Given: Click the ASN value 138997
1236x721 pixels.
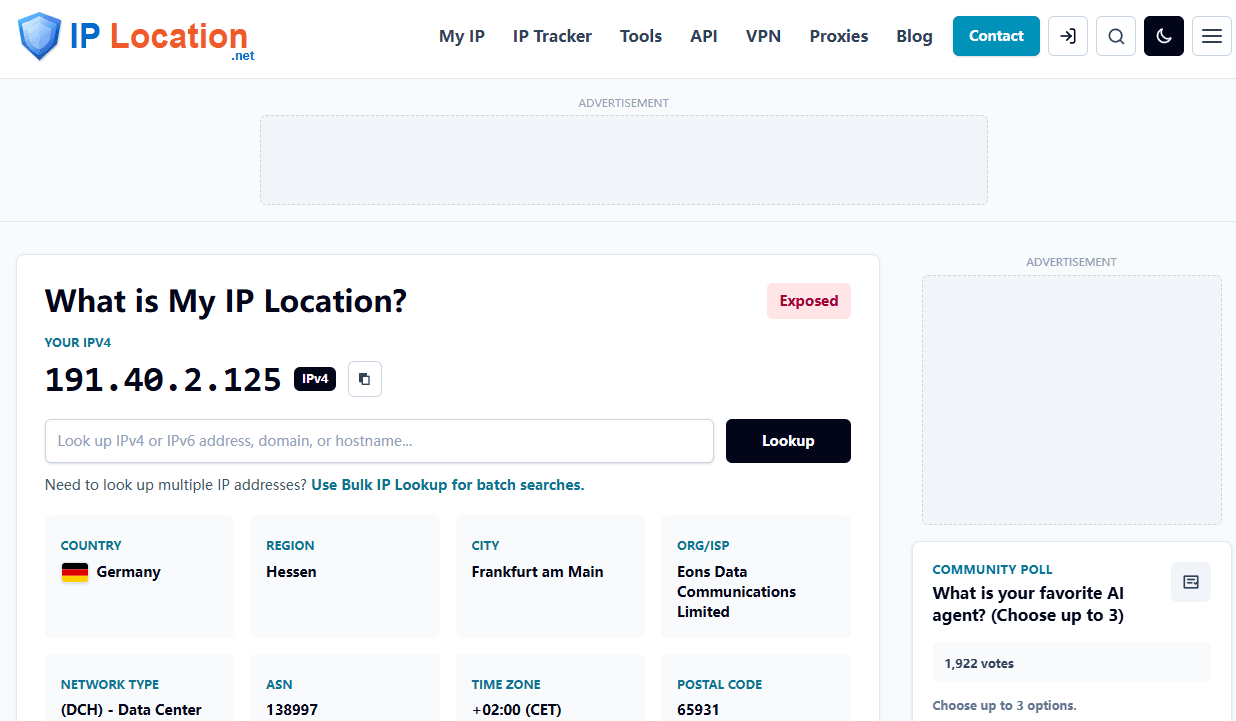Looking at the screenshot, I should (x=292, y=710).
